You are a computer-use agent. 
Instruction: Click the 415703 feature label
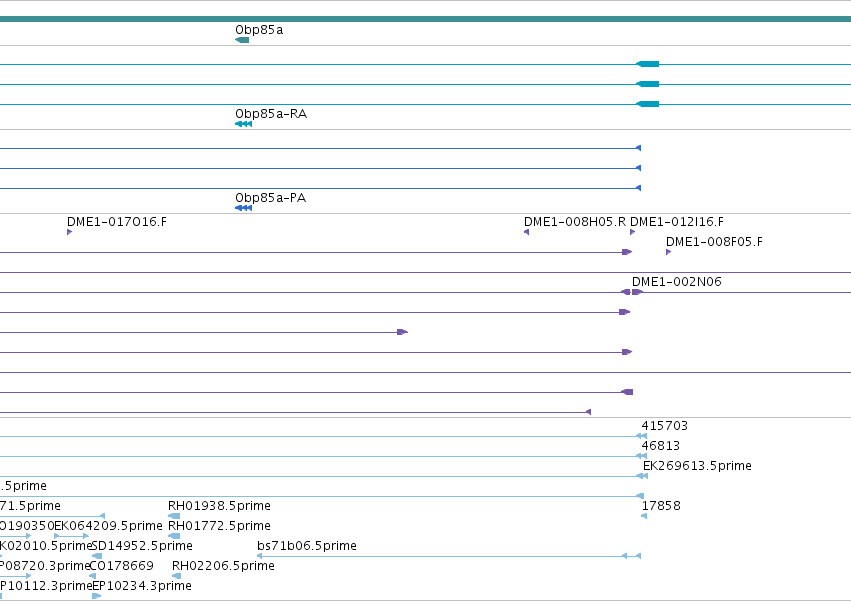[664, 426]
